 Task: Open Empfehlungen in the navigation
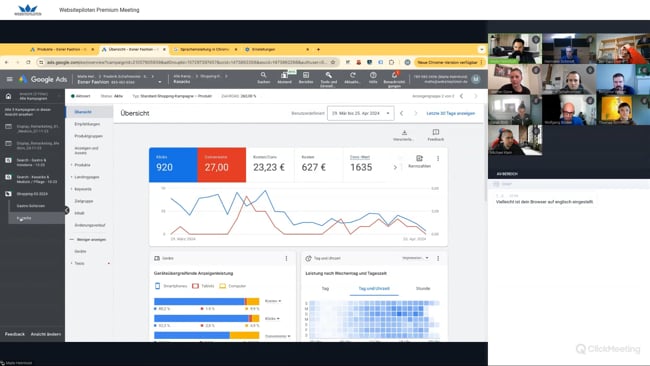pyautogui.click(x=87, y=124)
